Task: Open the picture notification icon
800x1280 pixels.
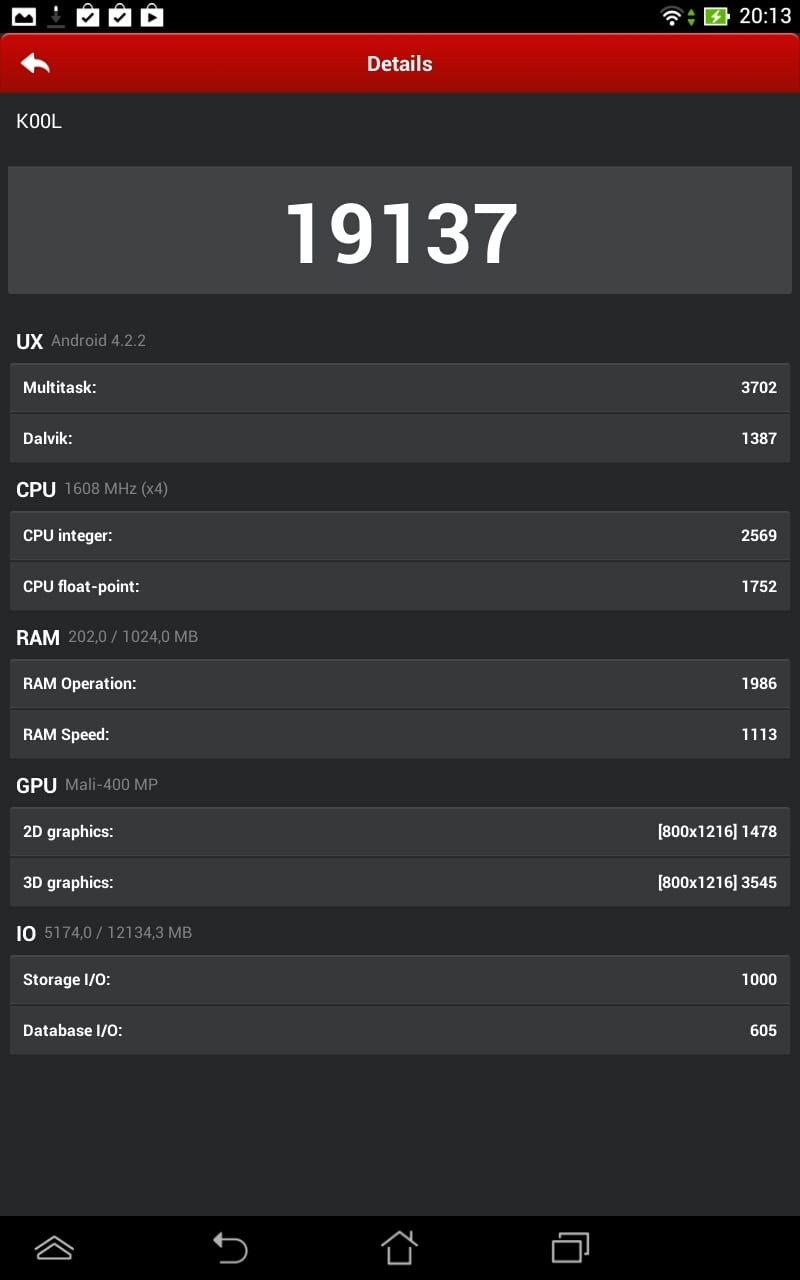Action: pyautogui.click(x=23, y=16)
